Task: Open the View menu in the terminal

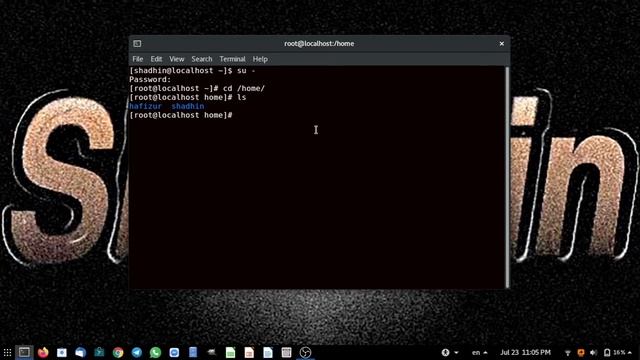Action: coord(177,59)
